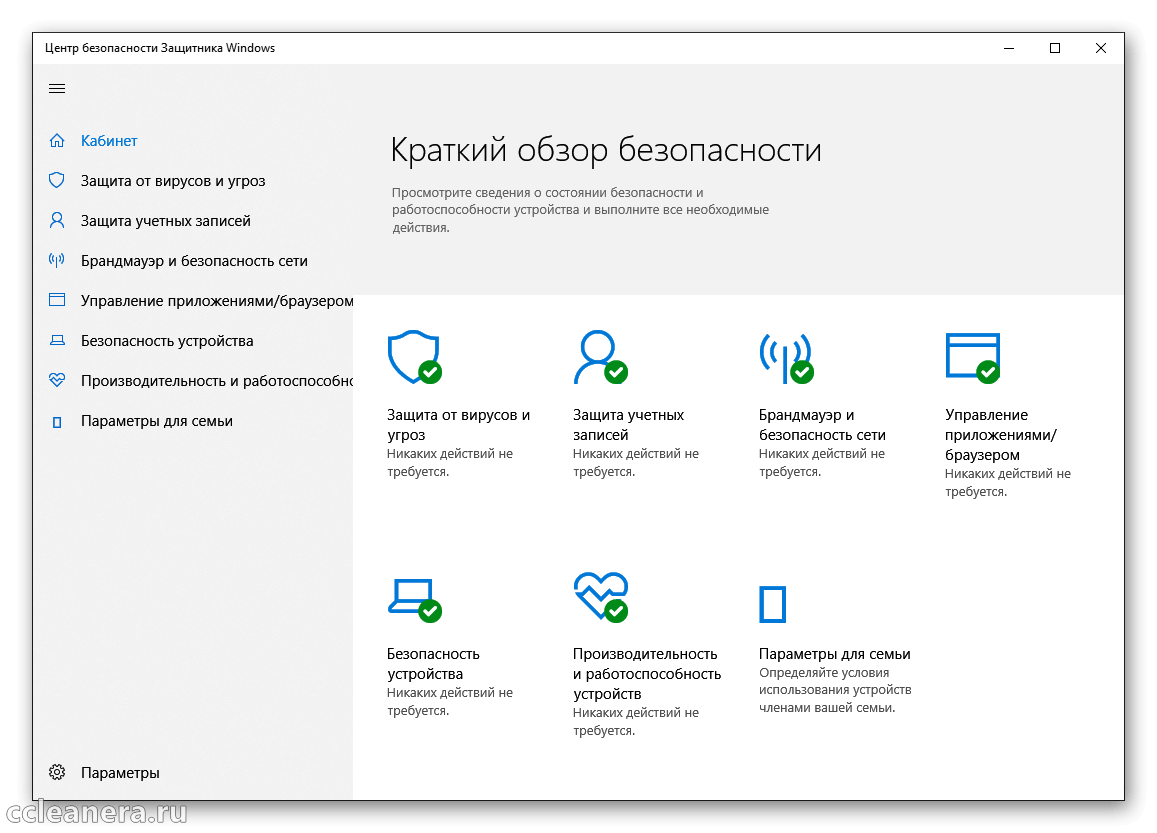
Task: Click status text under Брандмауэр tile
Action: [x=821, y=463]
